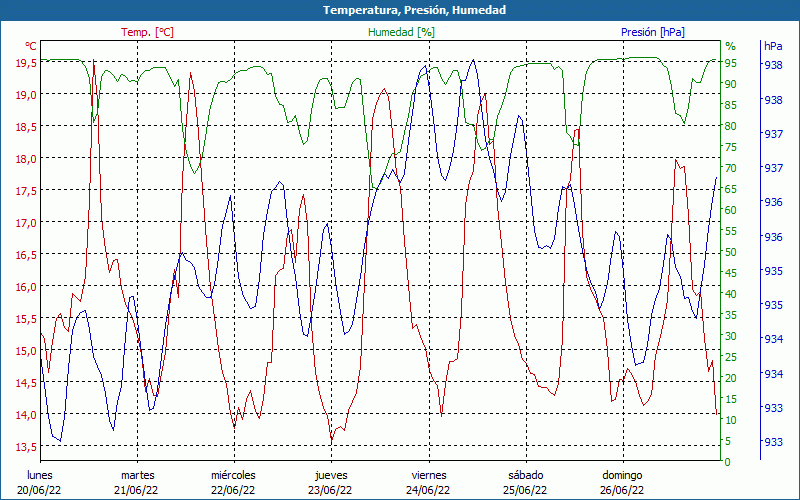
Task: Click the '25/06/22' date label
Action: tap(525, 490)
